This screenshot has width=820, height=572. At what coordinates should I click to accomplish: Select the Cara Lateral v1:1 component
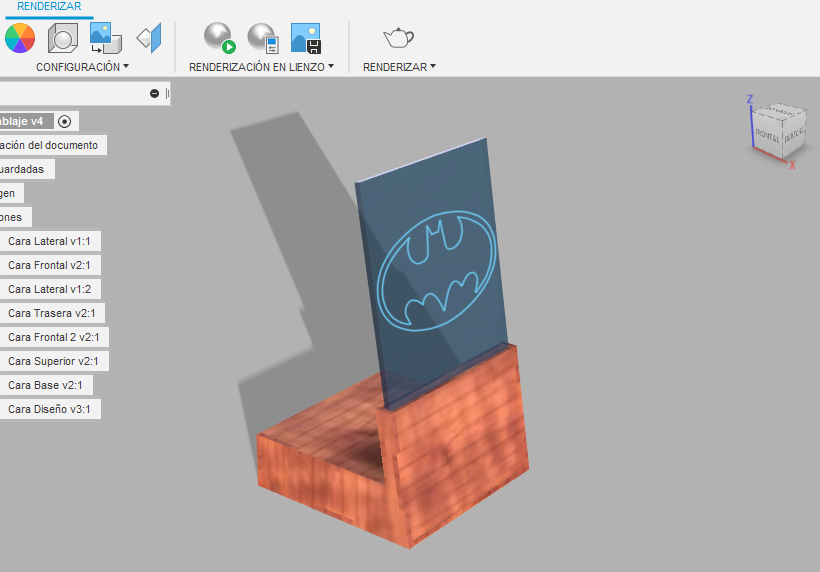click(x=50, y=242)
